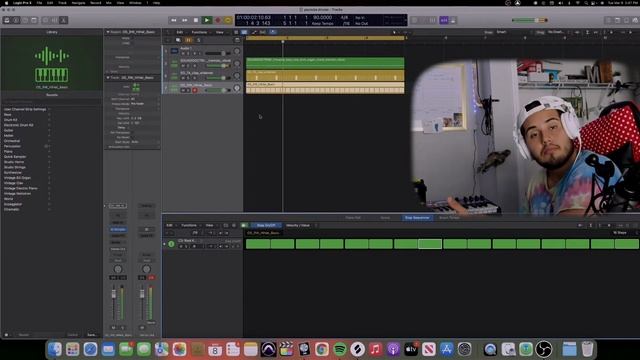Select Electronic Drum Kit in the Library
The image size is (640, 360).
(19, 125)
